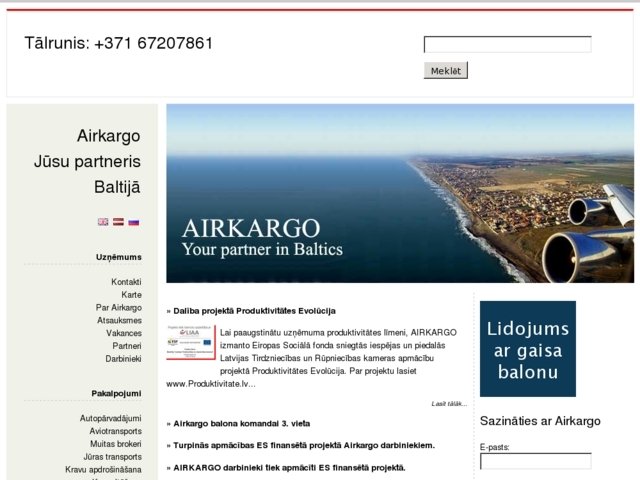
Task: Click Lasīt tālāk read more link
Action: click(449, 404)
